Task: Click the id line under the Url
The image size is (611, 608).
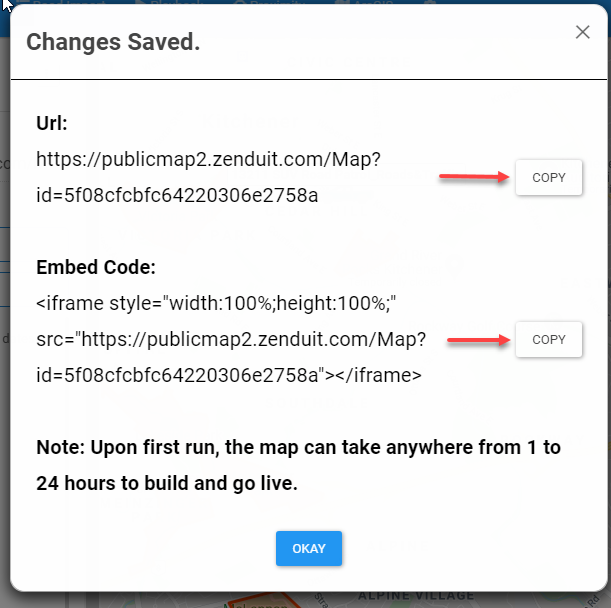Action: coord(177,195)
